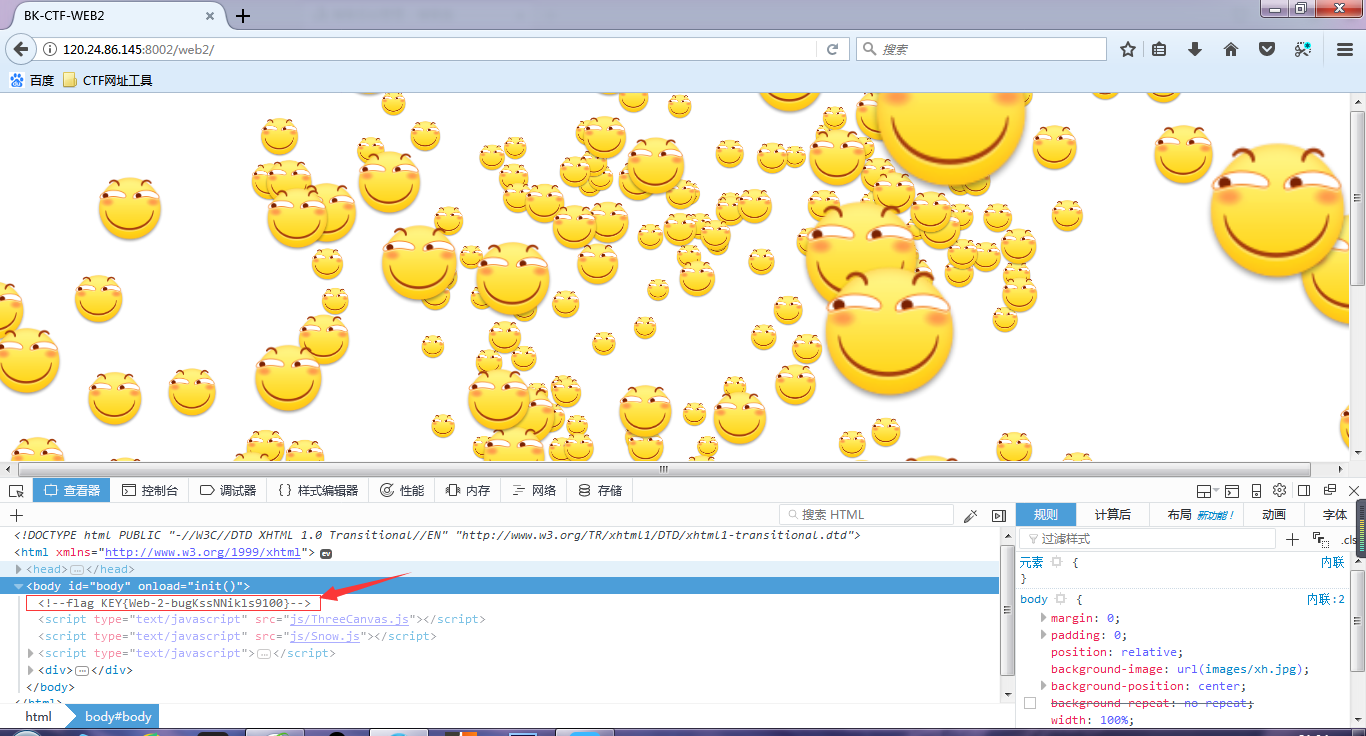Click the www.w3.org/1999/xhtml namespace link
1366x736 pixels.
click(202, 552)
